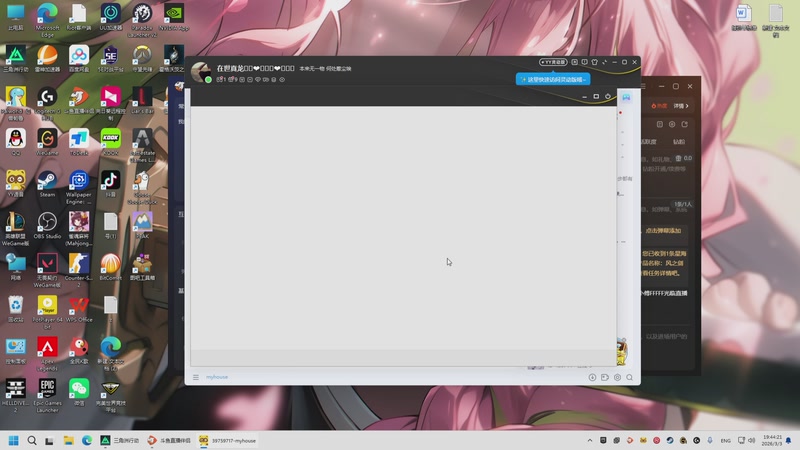Open the 回收站 Recycle Bin icon
The image size is (800, 450).
click(x=15, y=307)
